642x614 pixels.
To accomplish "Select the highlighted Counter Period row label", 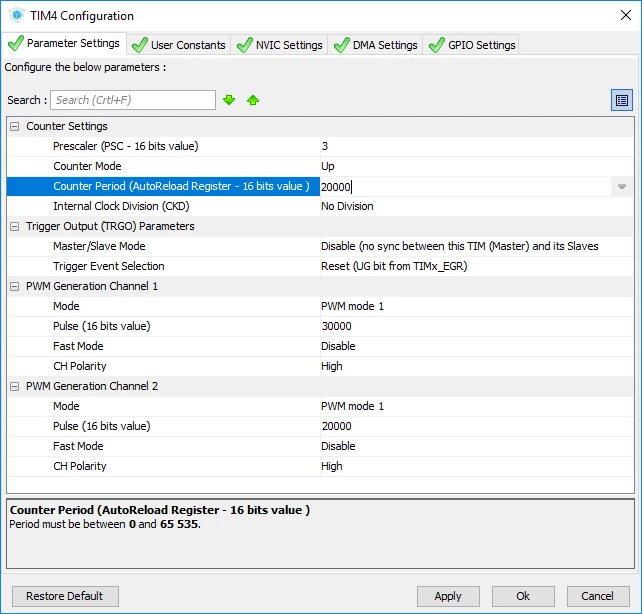I will coord(181,186).
